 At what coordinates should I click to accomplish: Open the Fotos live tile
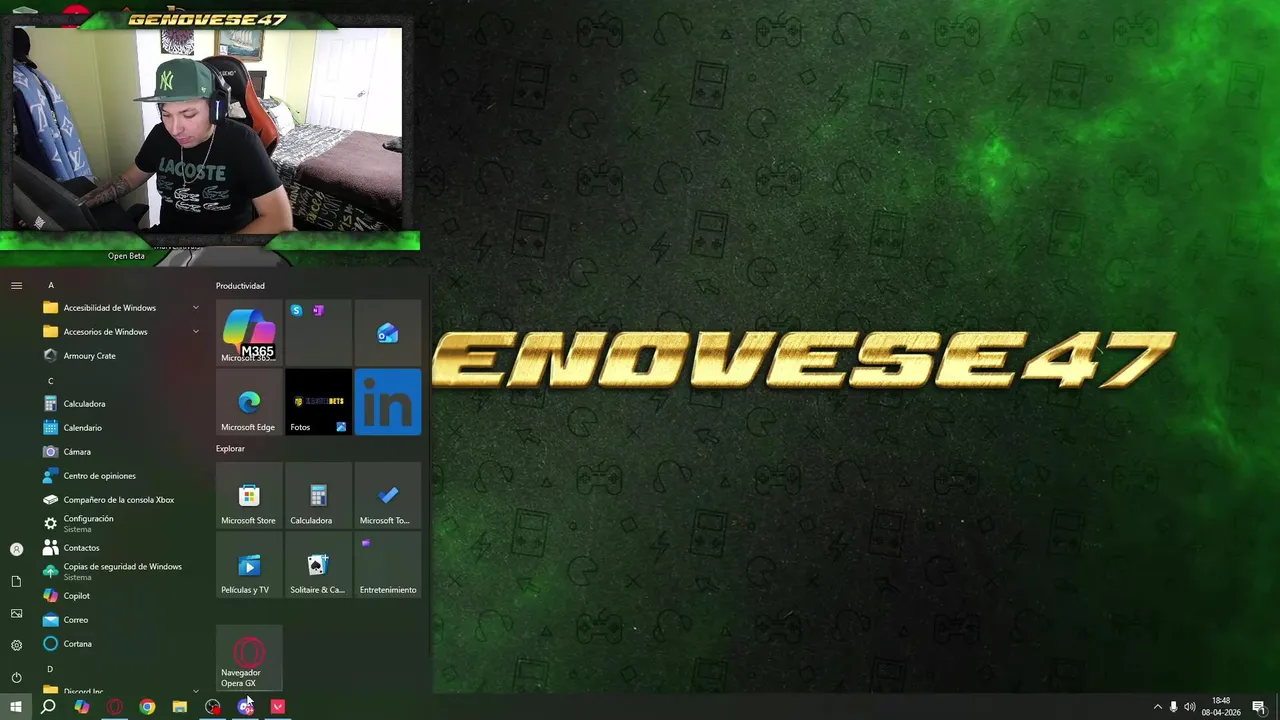tap(318, 402)
